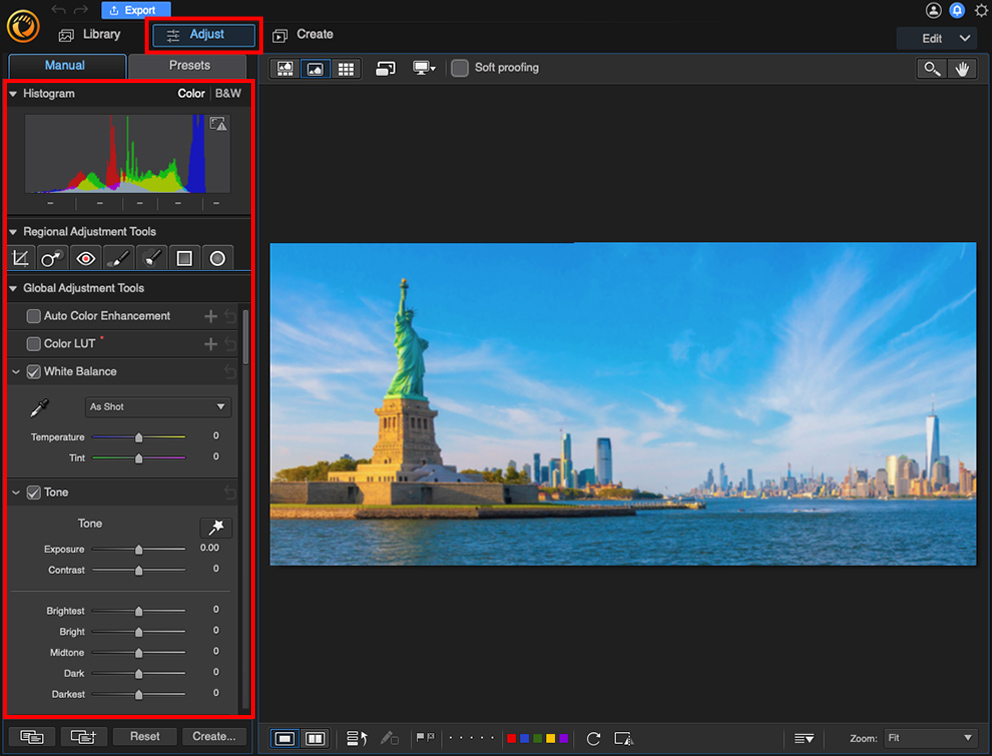992x756 pixels.
Task: Select the Crop and Straighten tool
Action: [x=20, y=258]
